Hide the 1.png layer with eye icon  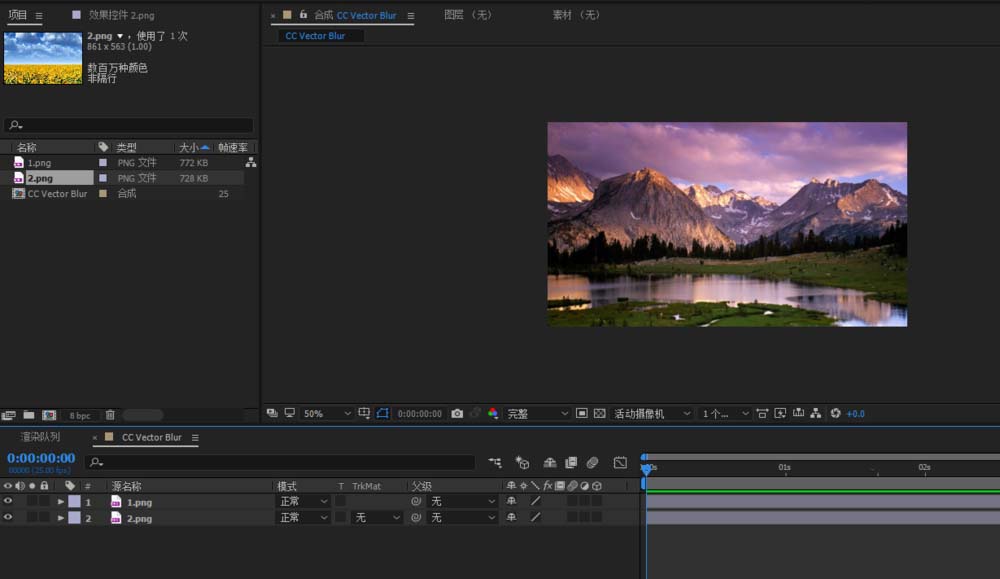coord(8,502)
